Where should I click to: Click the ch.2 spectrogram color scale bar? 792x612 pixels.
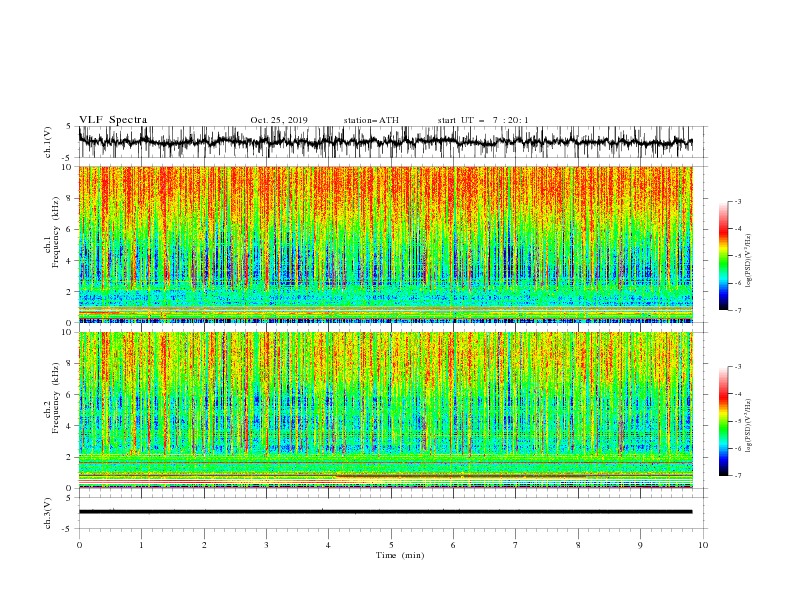pyautogui.click(x=723, y=421)
